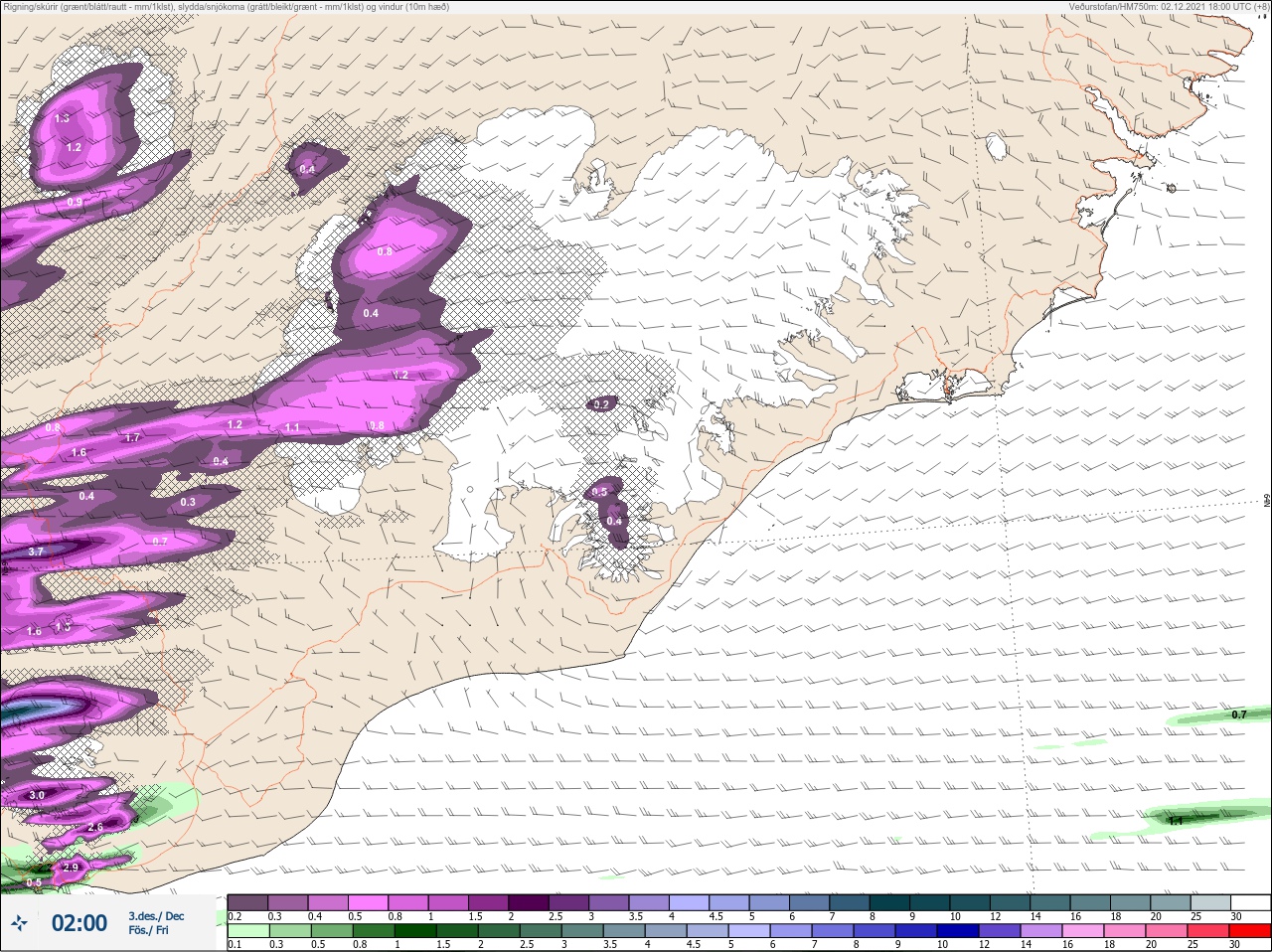The height and width of the screenshot is (952, 1272).
Task: Select the red swatch labeled 30 in lower scale
Action: [x=1250, y=931]
